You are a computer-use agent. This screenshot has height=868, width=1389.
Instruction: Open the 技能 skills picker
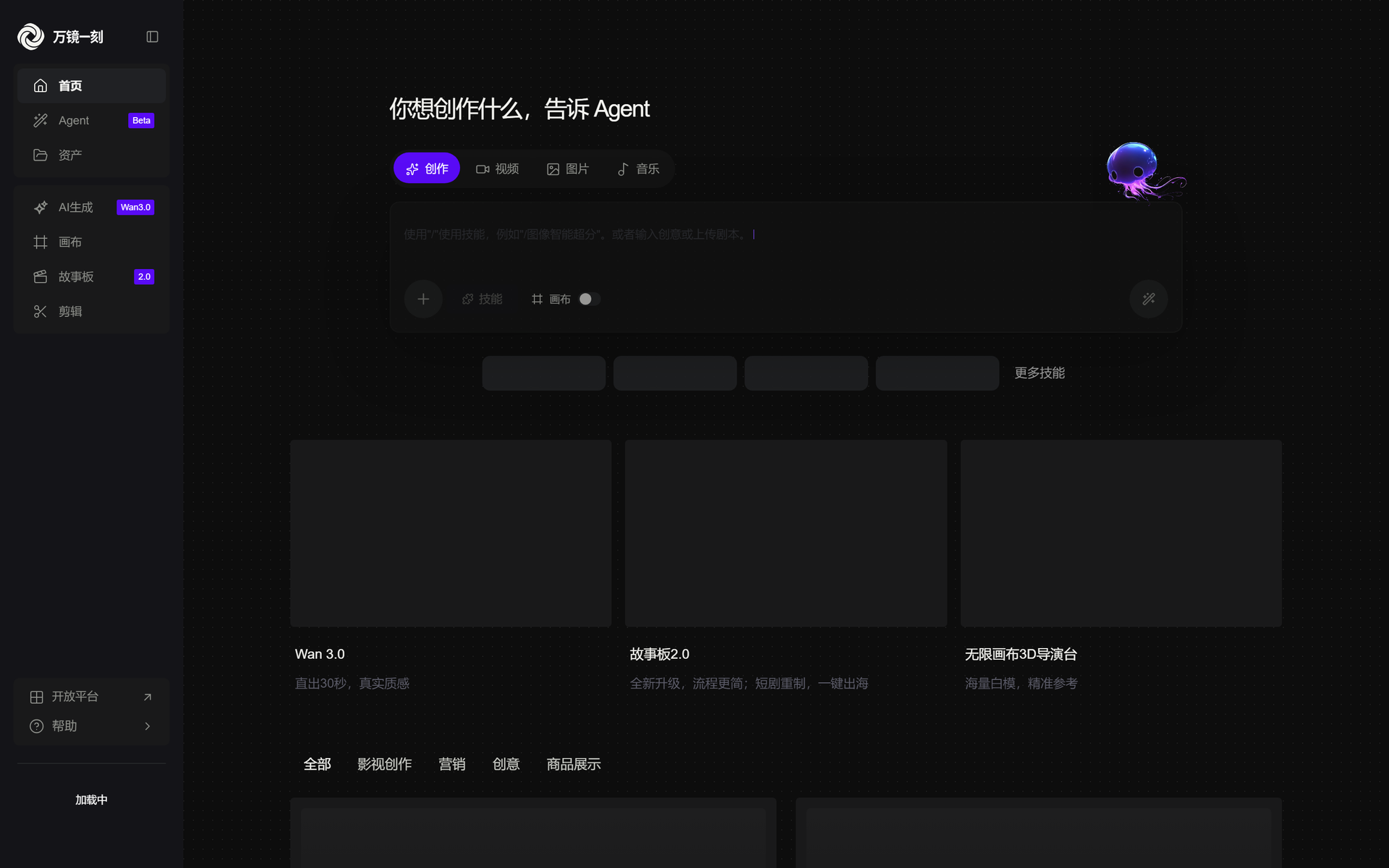pyautogui.click(x=482, y=299)
